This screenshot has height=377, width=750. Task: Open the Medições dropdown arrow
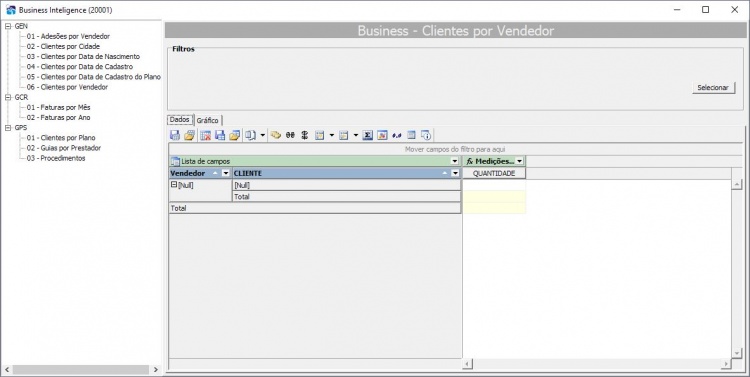[x=519, y=162]
